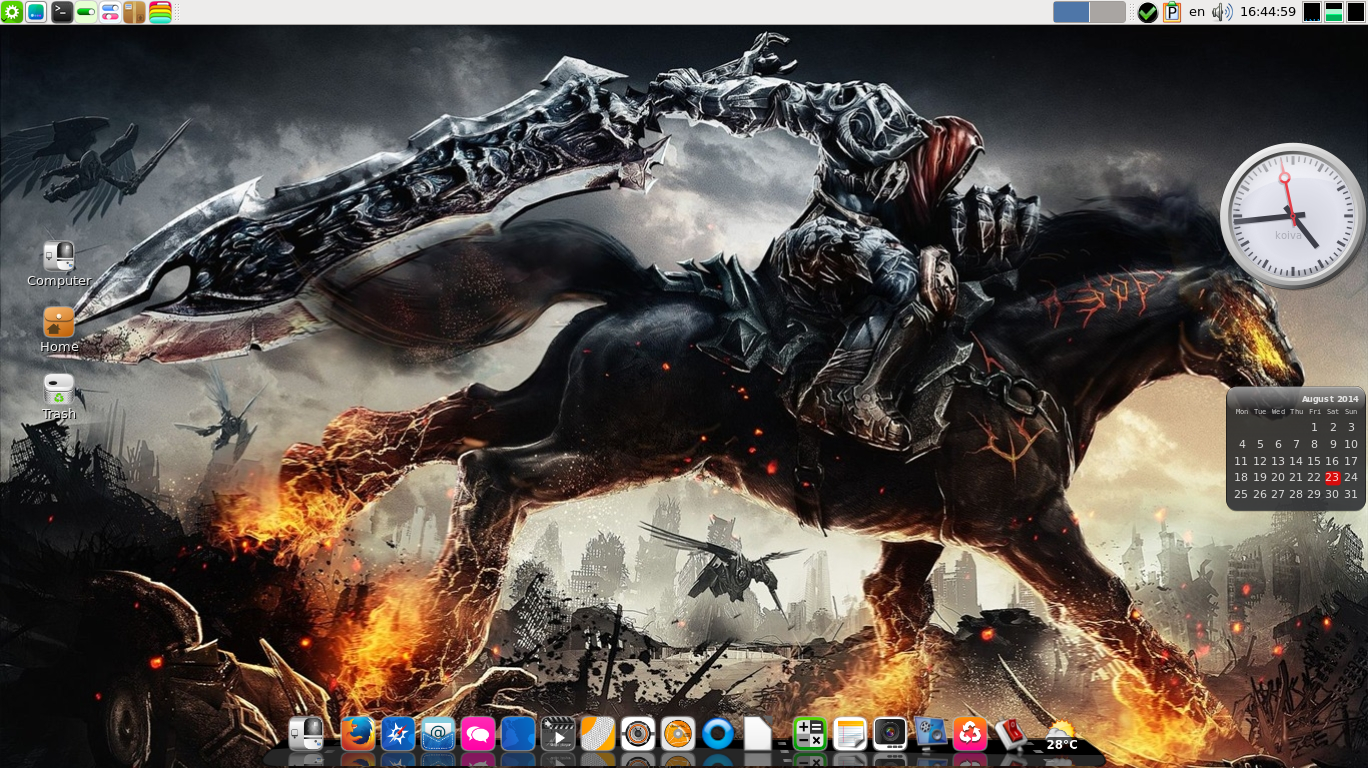Click the green toggle switch icon in panel
This screenshot has height=768, width=1368.
(x=86, y=12)
